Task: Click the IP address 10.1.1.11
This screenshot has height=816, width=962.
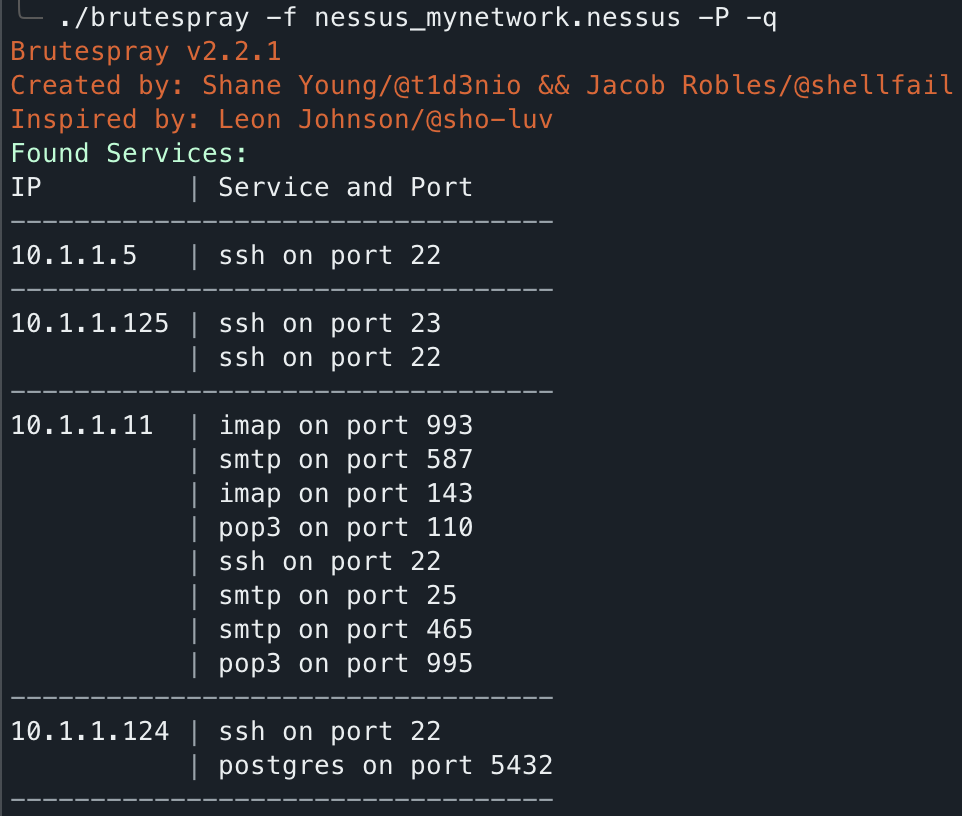Action: click(x=82, y=425)
